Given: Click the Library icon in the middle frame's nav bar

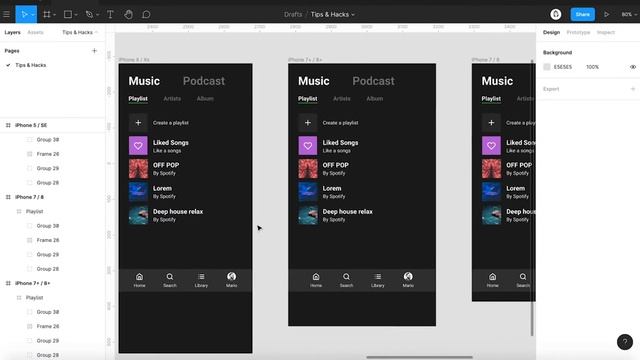Looking at the screenshot, I should point(378,277).
